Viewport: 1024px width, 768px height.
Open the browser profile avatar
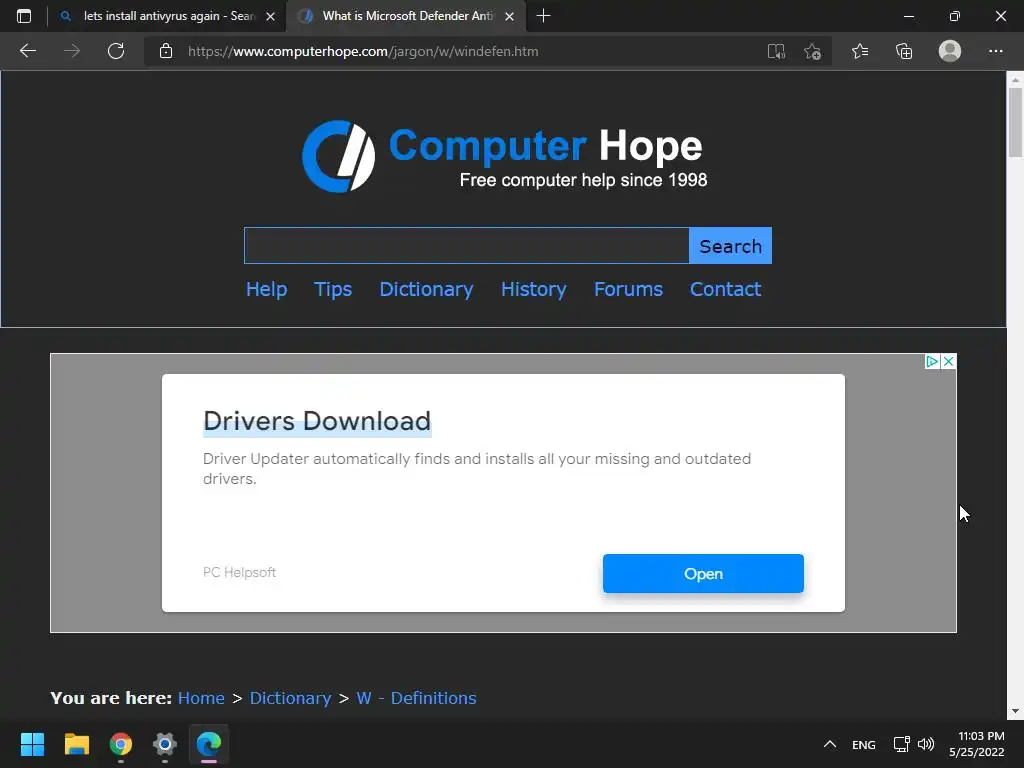coord(950,51)
